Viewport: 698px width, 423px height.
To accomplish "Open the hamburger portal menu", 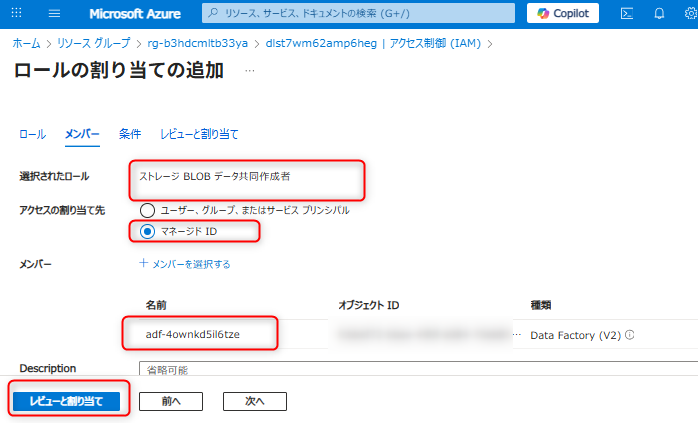I will click(54, 13).
